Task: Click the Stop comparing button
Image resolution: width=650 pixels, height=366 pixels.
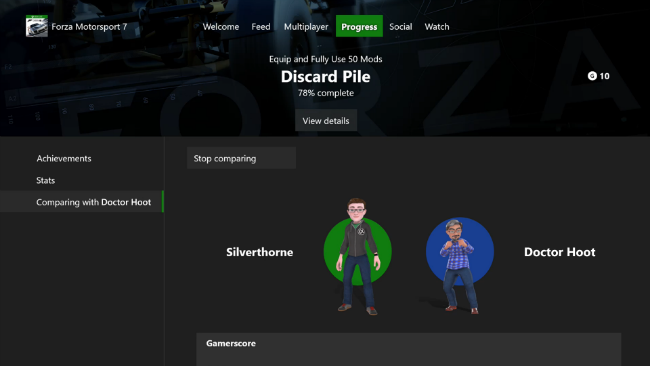Action: [x=241, y=158]
